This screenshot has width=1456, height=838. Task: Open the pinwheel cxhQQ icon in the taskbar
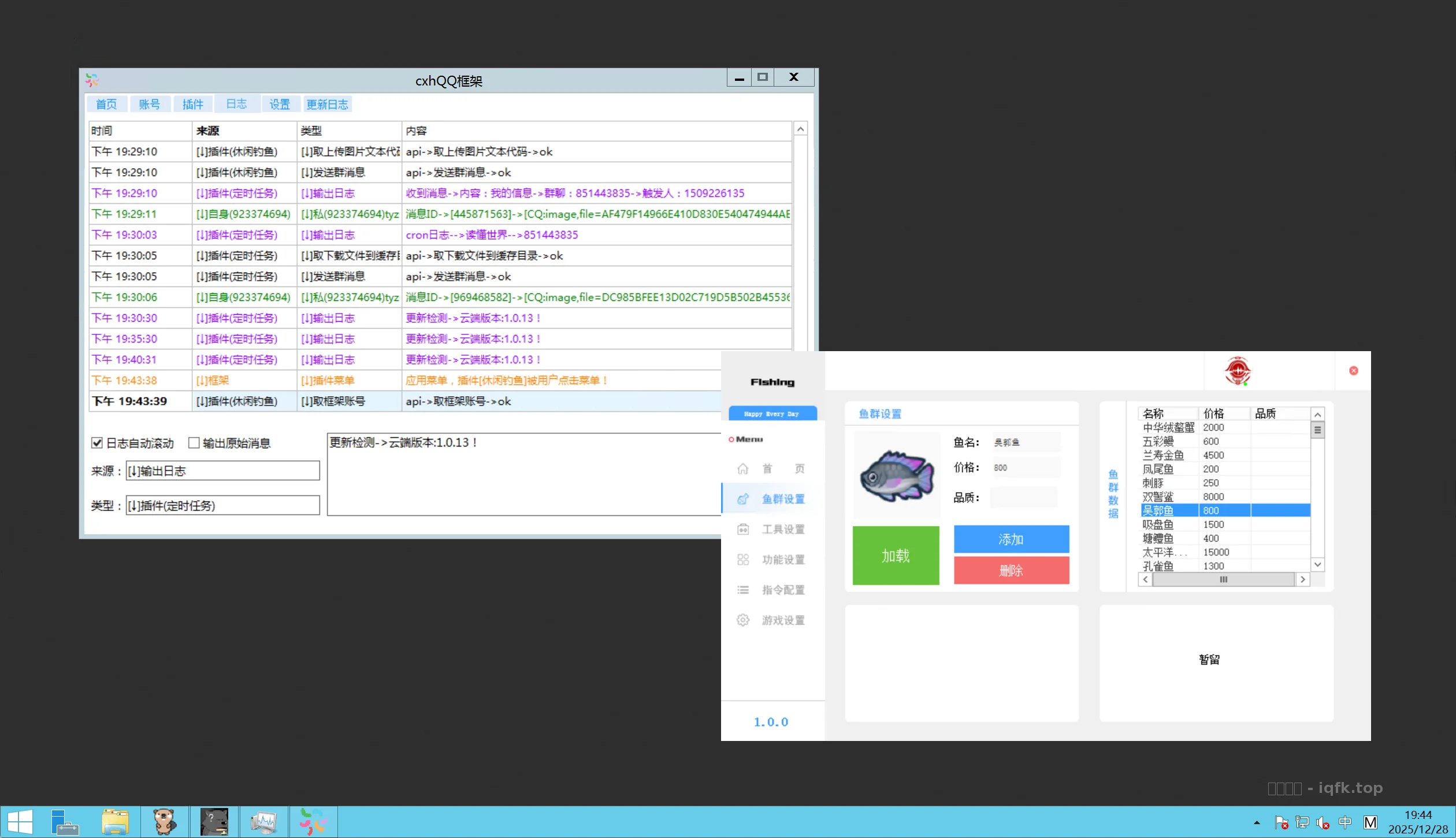click(x=313, y=821)
